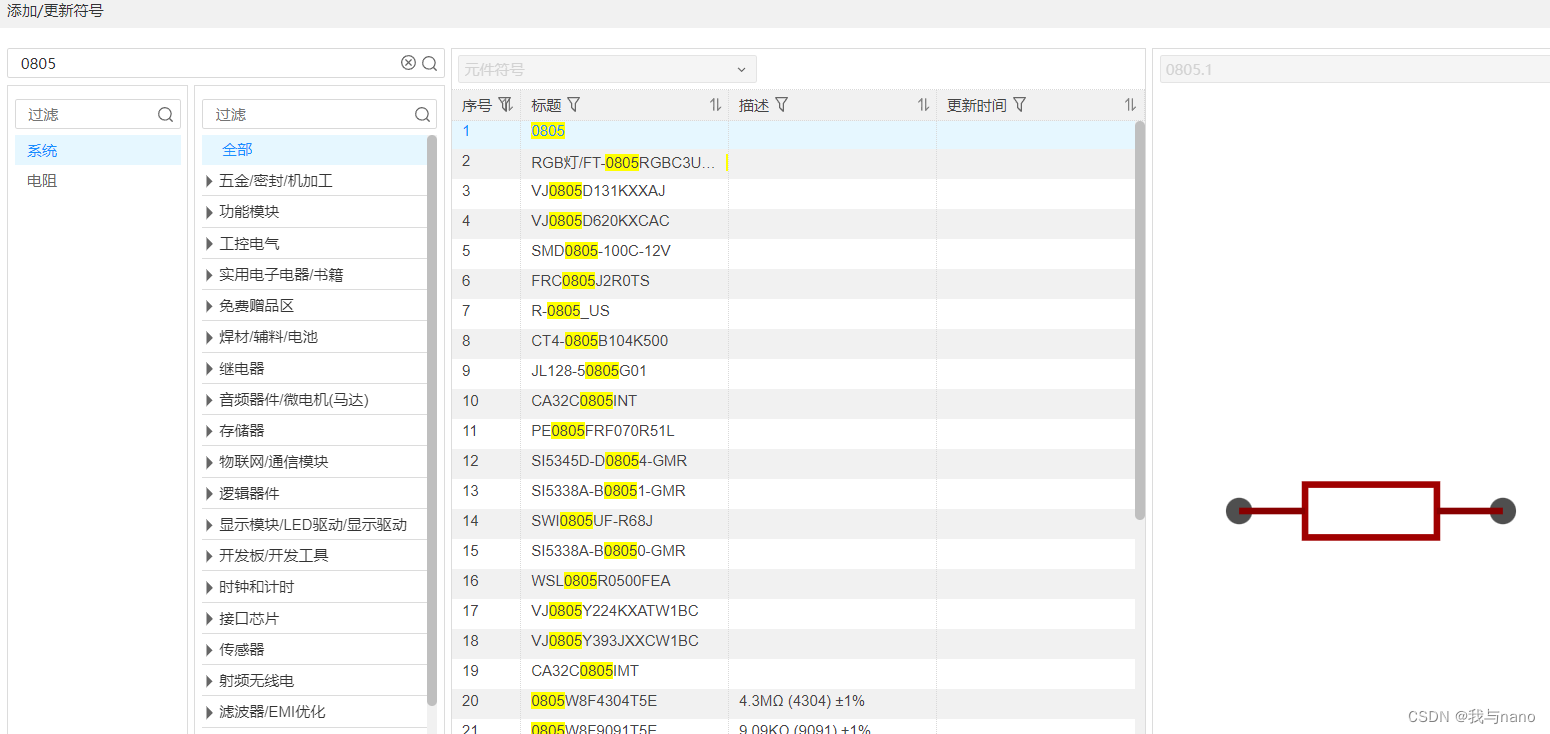Expand the 存储器 category arrow
1550x734 pixels.
click(209, 431)
